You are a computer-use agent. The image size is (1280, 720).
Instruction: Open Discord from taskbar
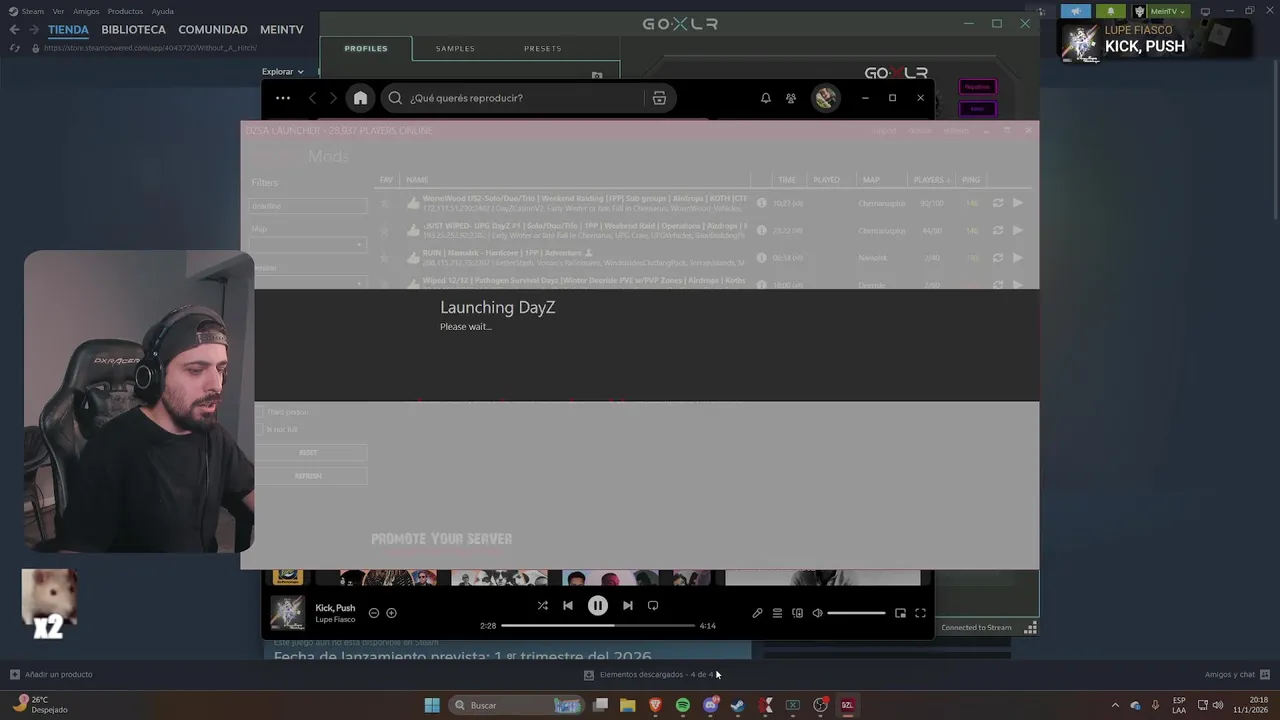pos(710,705)
